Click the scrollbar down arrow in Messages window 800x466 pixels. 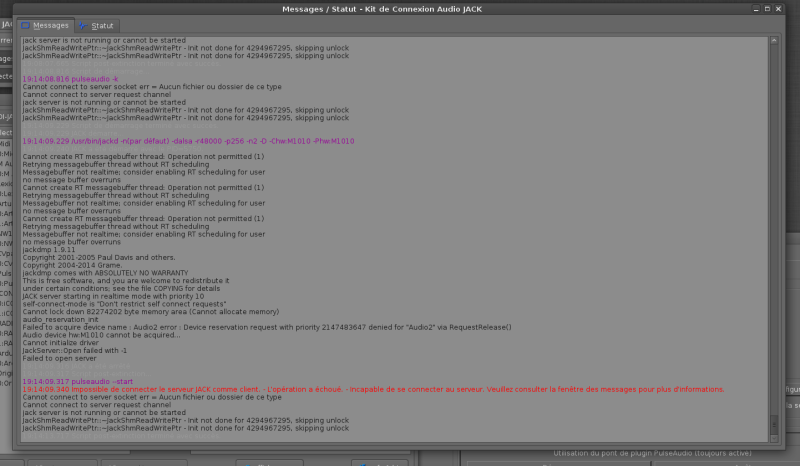click(x=774, y=438)
